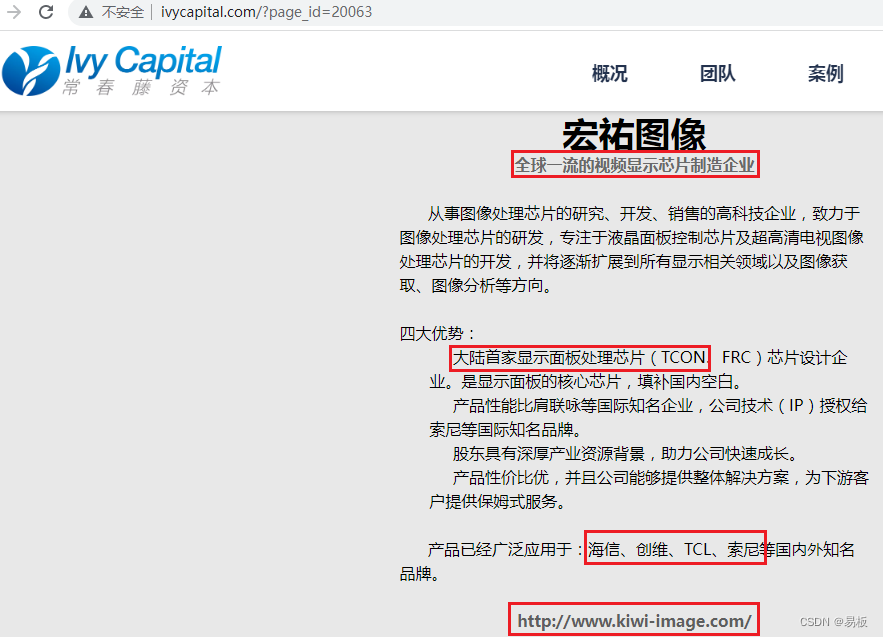Click the Ivy Capital logo

[x=112, y=70]
